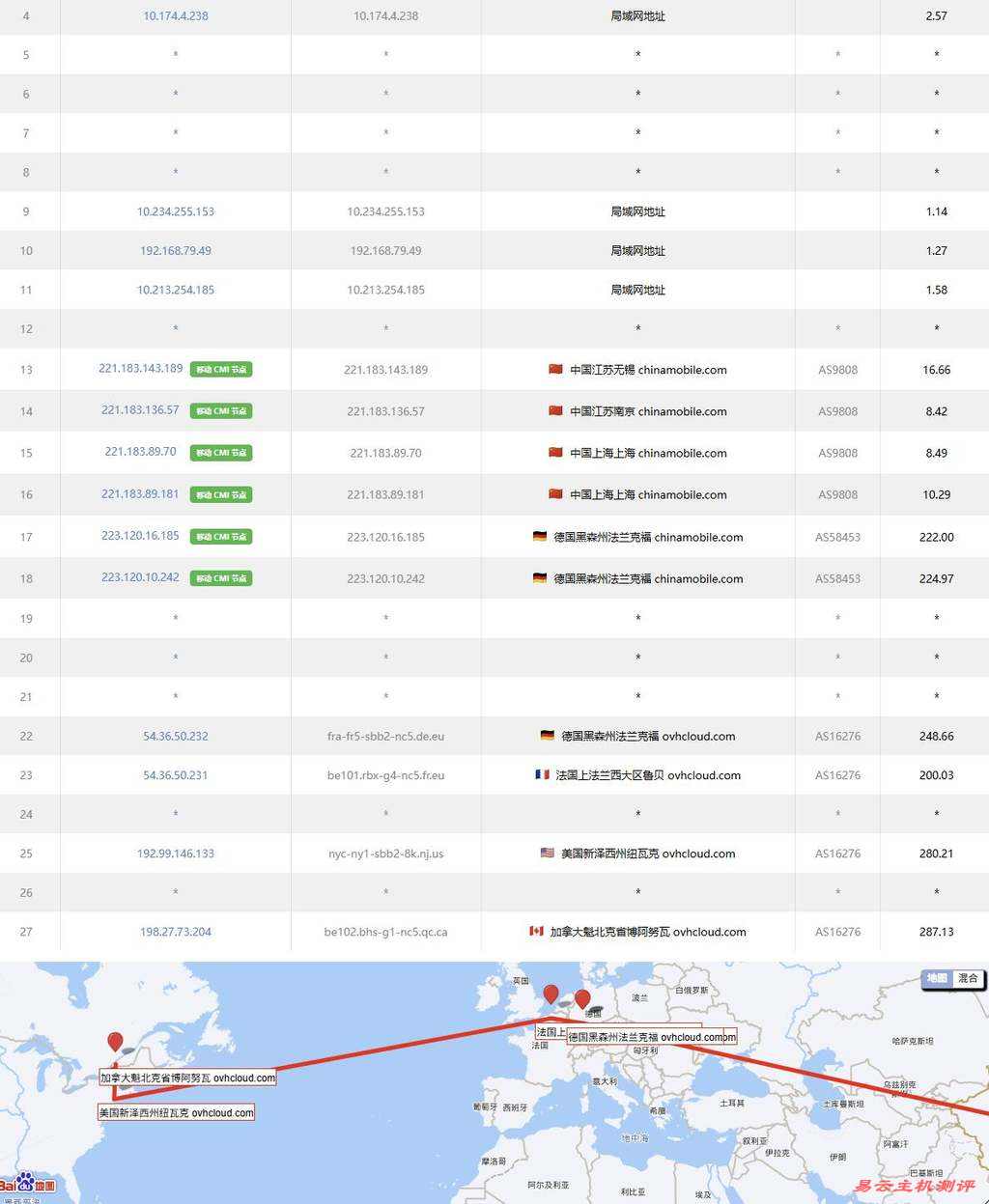
Task: Open the 221.183.143.189 IP link
Action: [141, 368]
